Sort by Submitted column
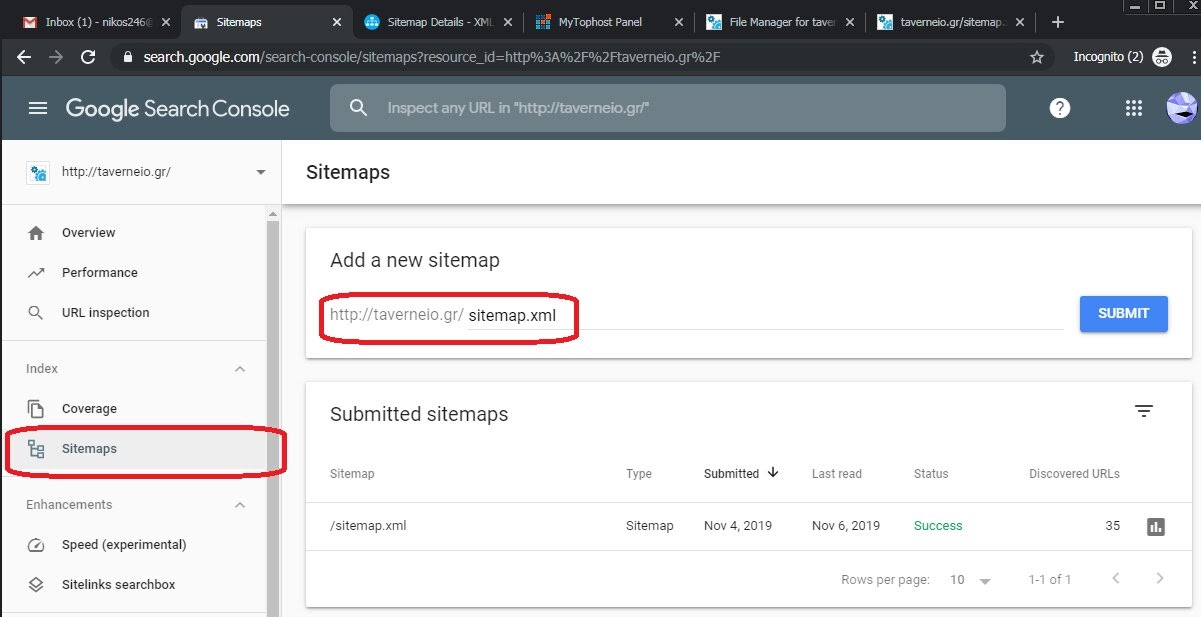Screen dimensions: 1201x617 (x=741, y=473)
